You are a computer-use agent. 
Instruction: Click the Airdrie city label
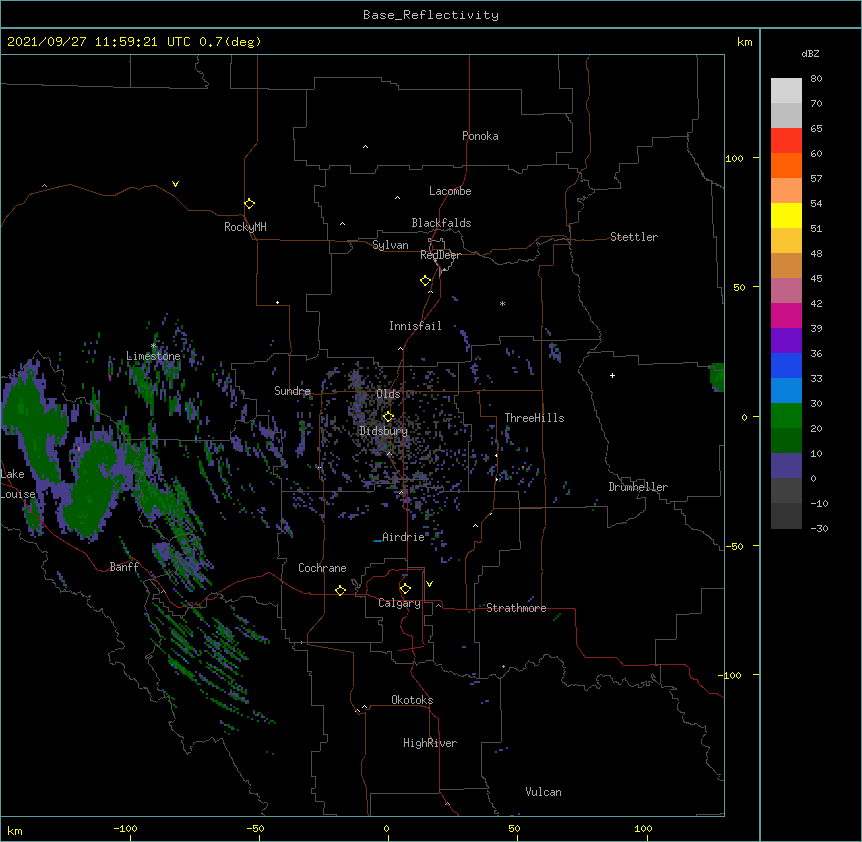[403, 537]
